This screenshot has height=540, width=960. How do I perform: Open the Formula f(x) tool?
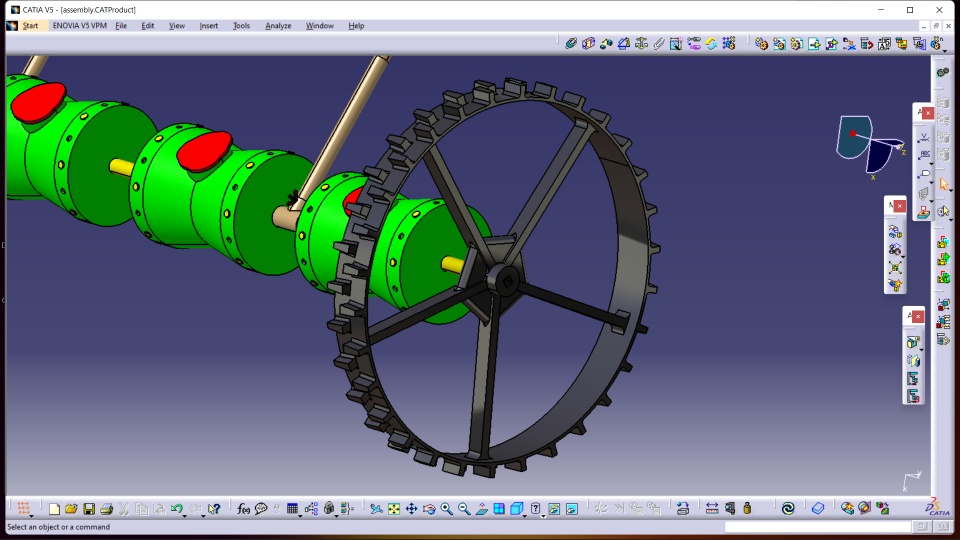pos(243,509)
